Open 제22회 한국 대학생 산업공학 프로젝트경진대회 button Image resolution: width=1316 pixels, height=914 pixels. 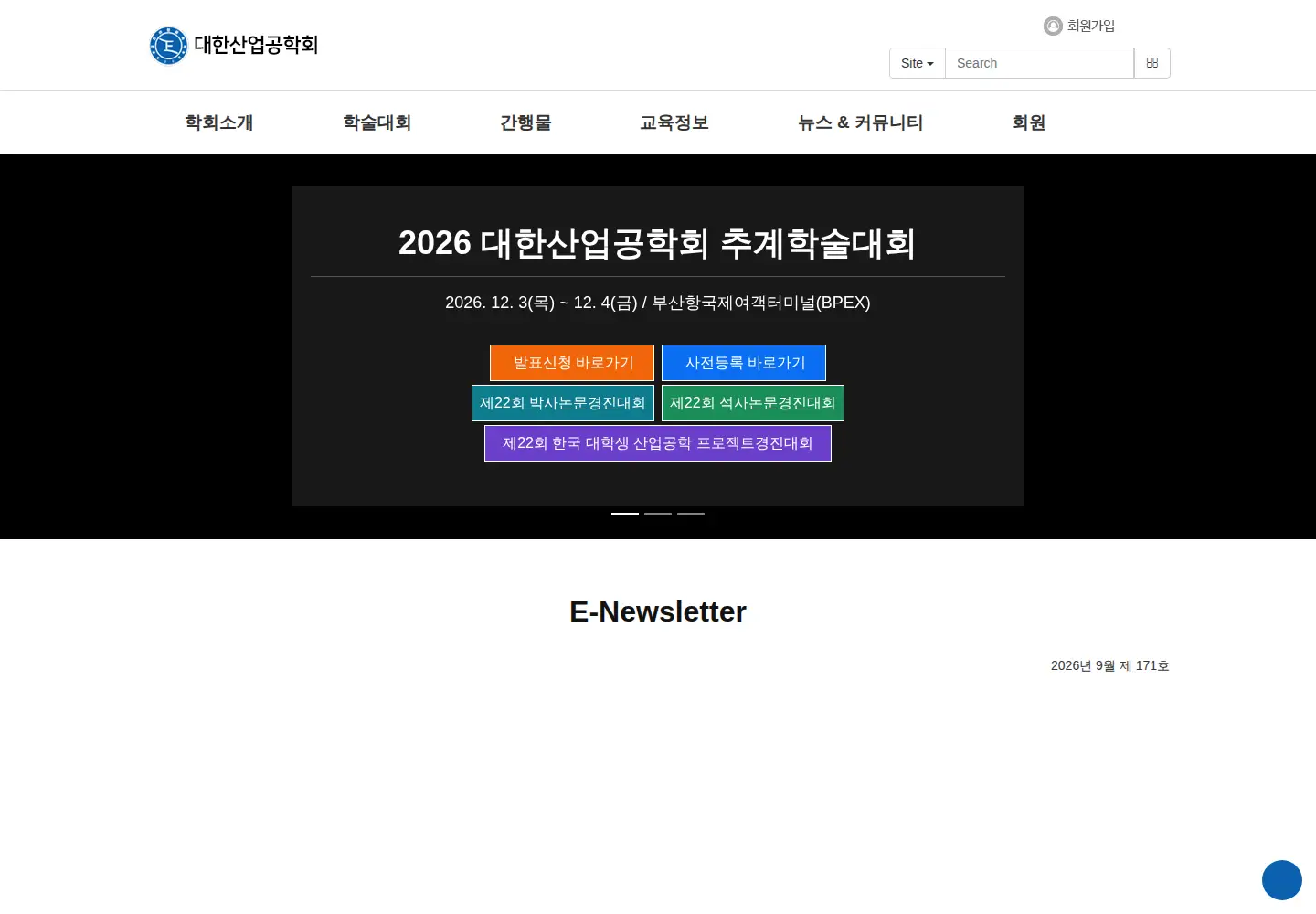pyautogui.click(x=658, y=443)
